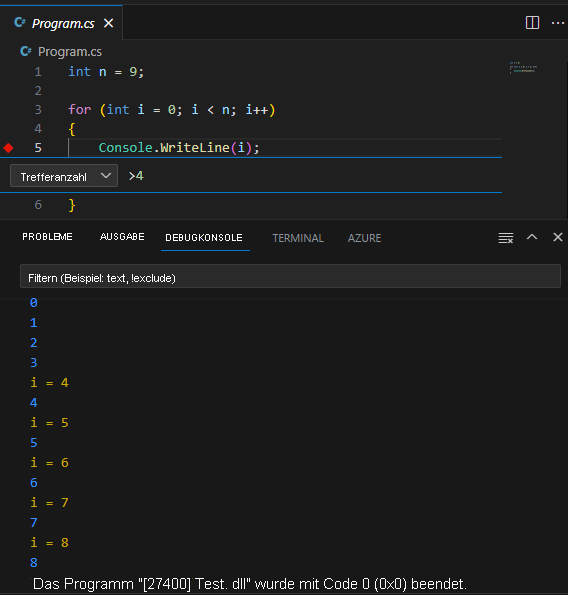Screen dimensions: 568x595
Task: Click the Console.WriteLine(i); statement
Action: (x=179, y=148)
